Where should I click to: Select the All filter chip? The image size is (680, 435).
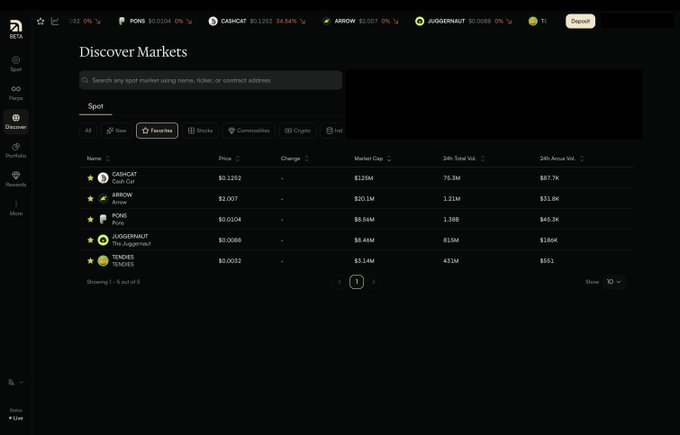click(x=88, y=131)
